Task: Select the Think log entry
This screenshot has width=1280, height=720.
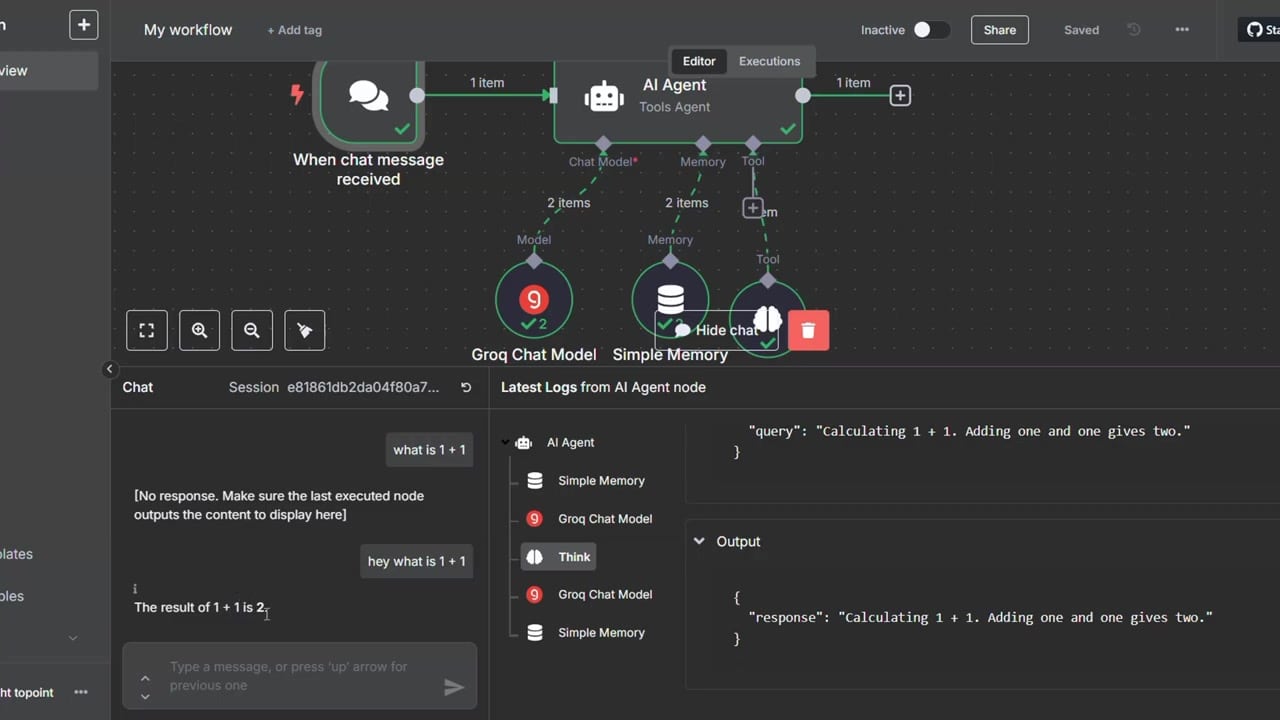Action: (x=559, y=557)
